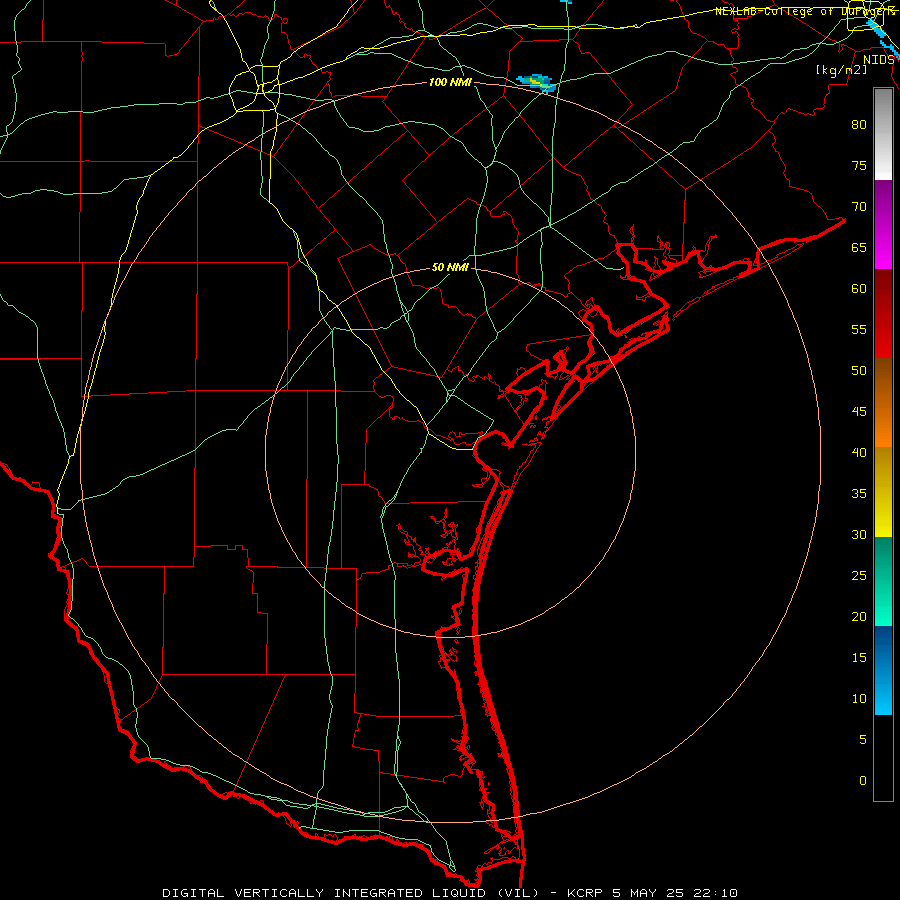
Task: Click the legend value 40
Action: 859,452
